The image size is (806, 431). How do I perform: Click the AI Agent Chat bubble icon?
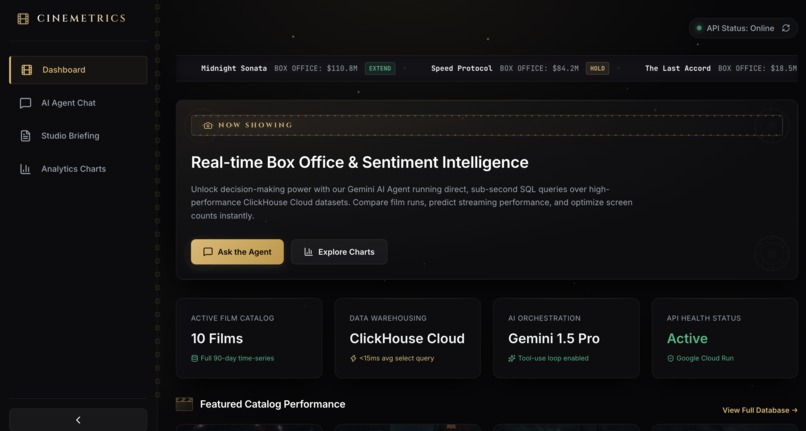25,103
